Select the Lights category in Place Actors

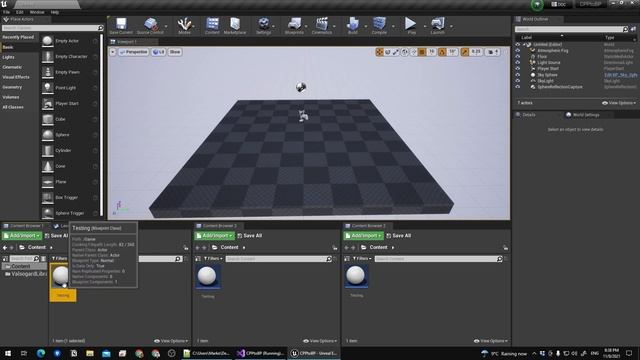(x=9, y=57)
